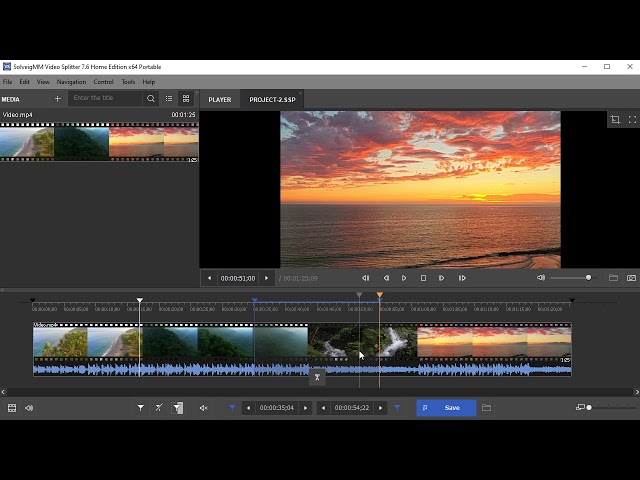Go to the blue fragment end marker

click(x=397, y=408)
